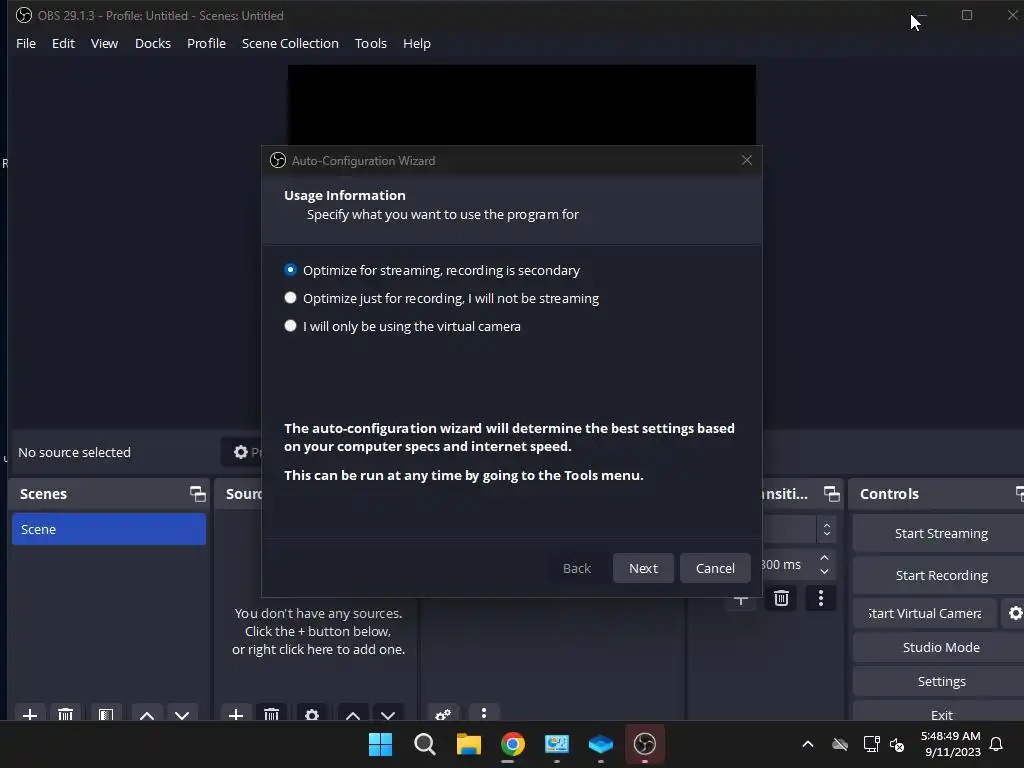Click Next in the wizard
This screenshot has width=1024, height=768.
[643, 568]
